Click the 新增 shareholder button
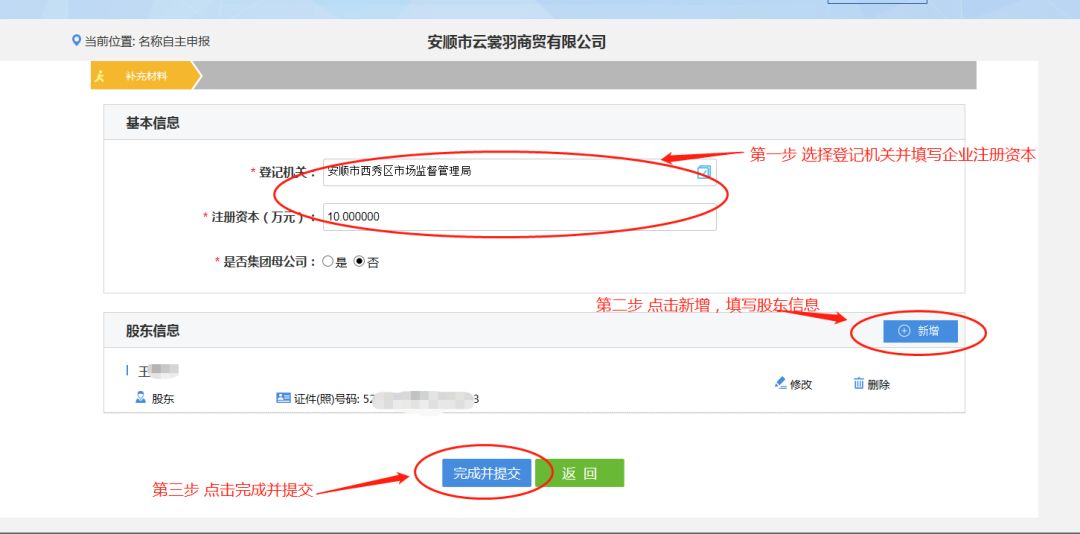The image size is (1080, 534). point(920,331)
